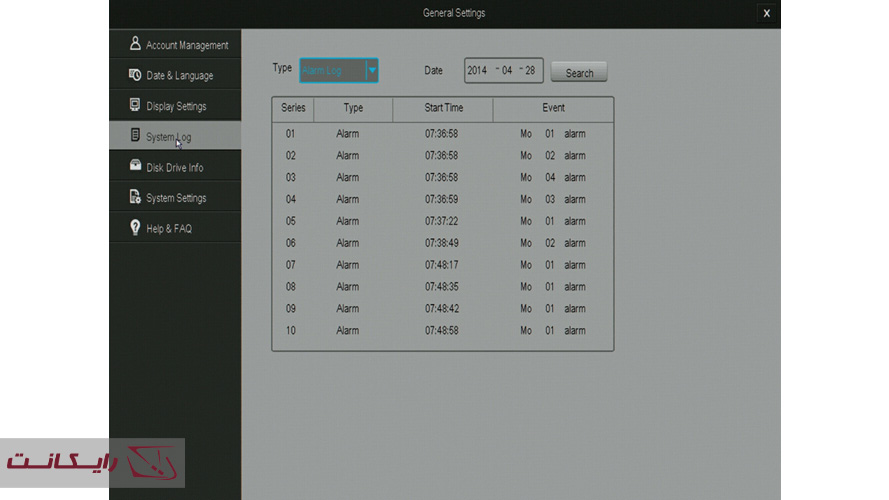Click the Help & FAQ question icon
The image size is (889, 500).
135,228
